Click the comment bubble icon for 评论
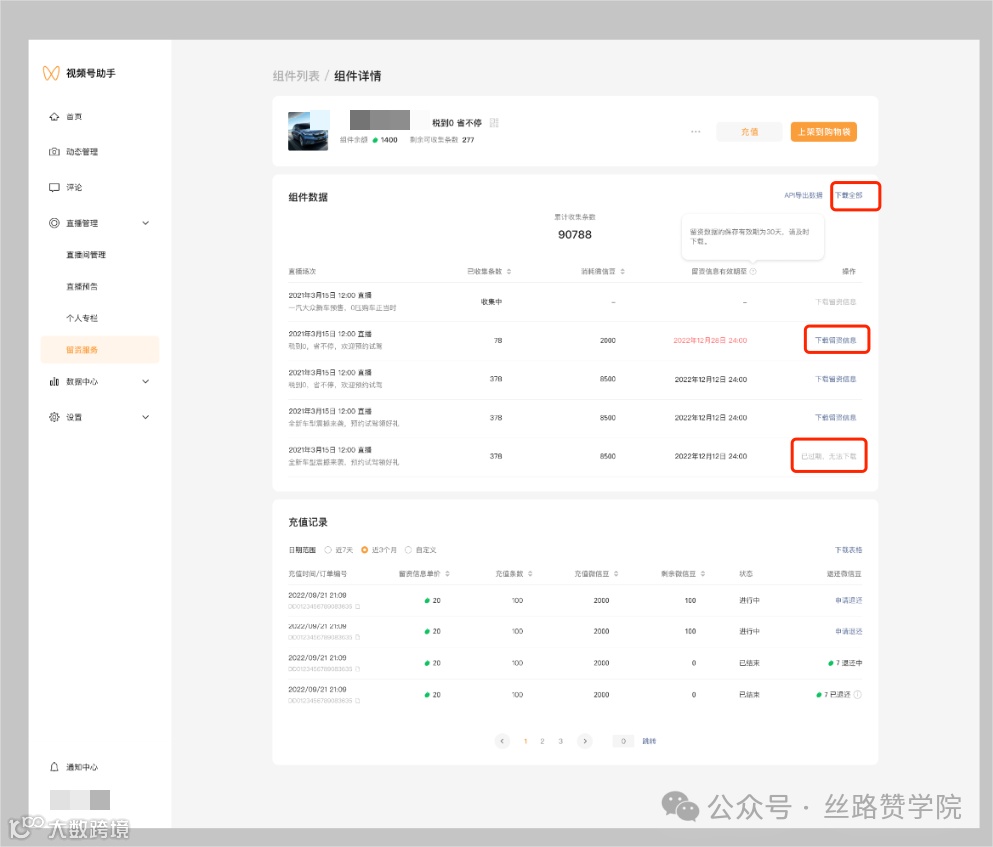The image size is (993, 847). click(x=54, y=188)
